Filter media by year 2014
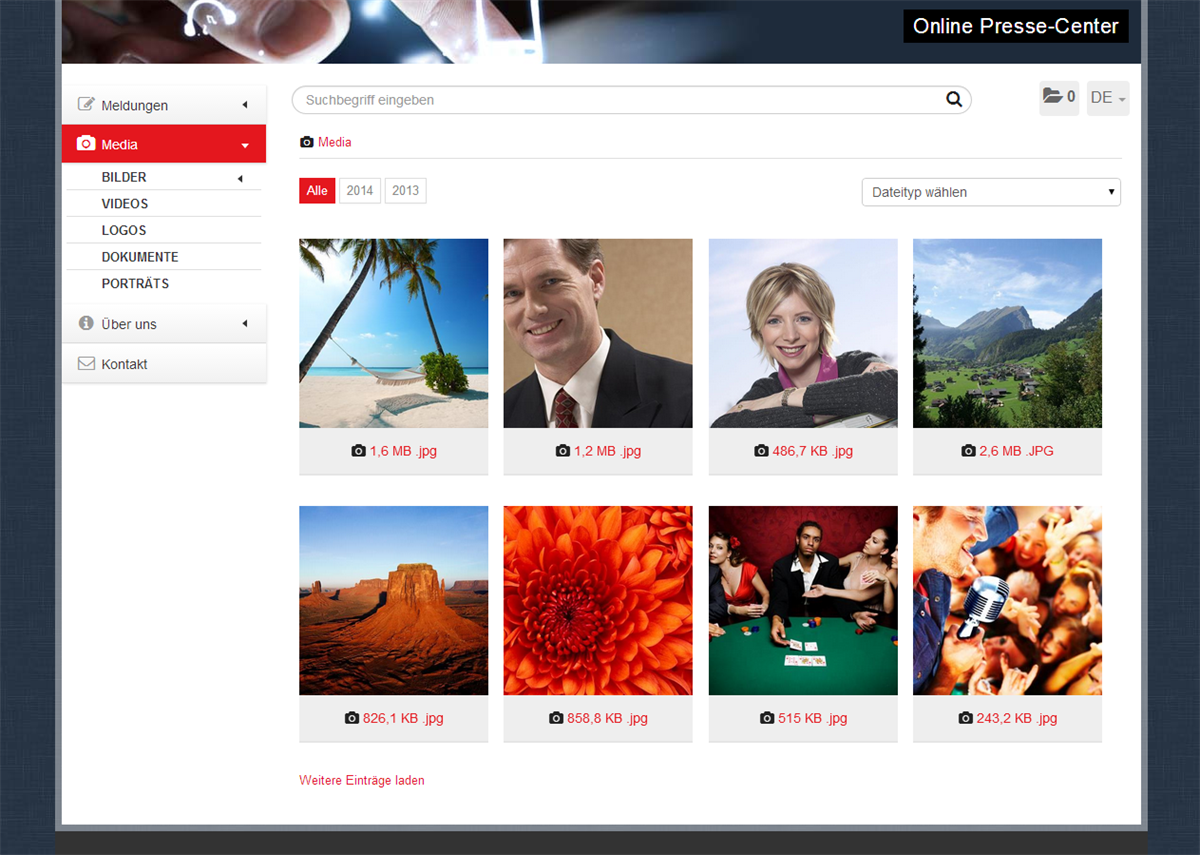 tap(360, 191)
